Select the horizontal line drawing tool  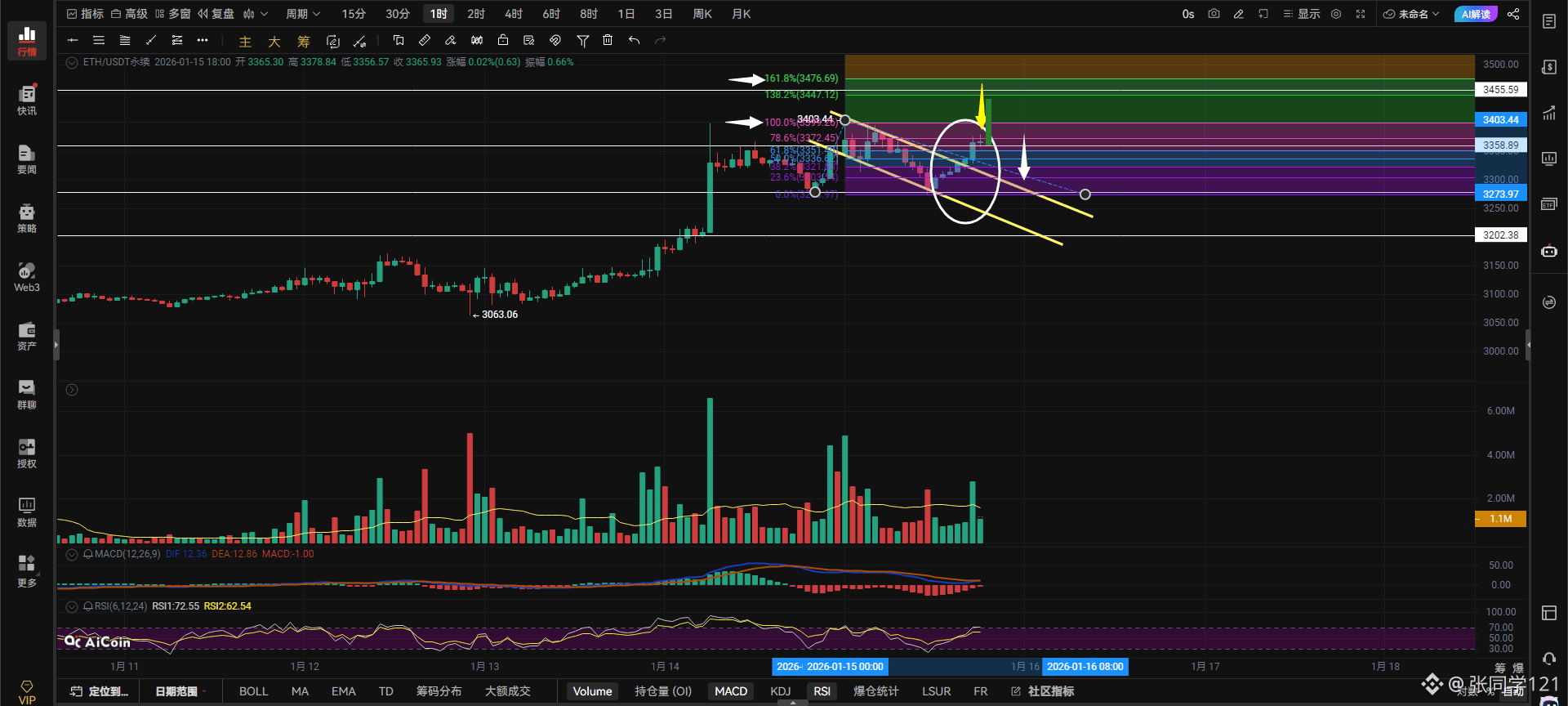pyautogui.click(x=73, y=40)
